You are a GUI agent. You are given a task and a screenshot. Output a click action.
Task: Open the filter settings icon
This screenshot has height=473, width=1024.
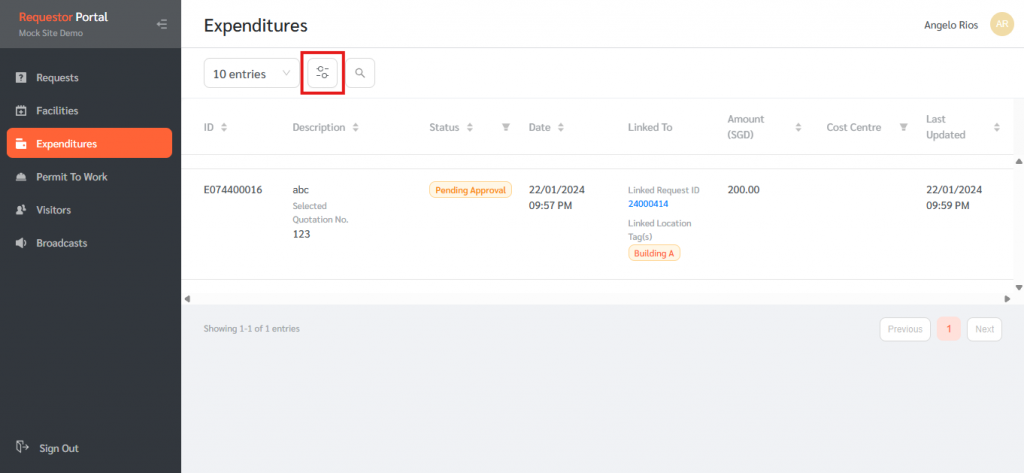(x=322, y=73)
